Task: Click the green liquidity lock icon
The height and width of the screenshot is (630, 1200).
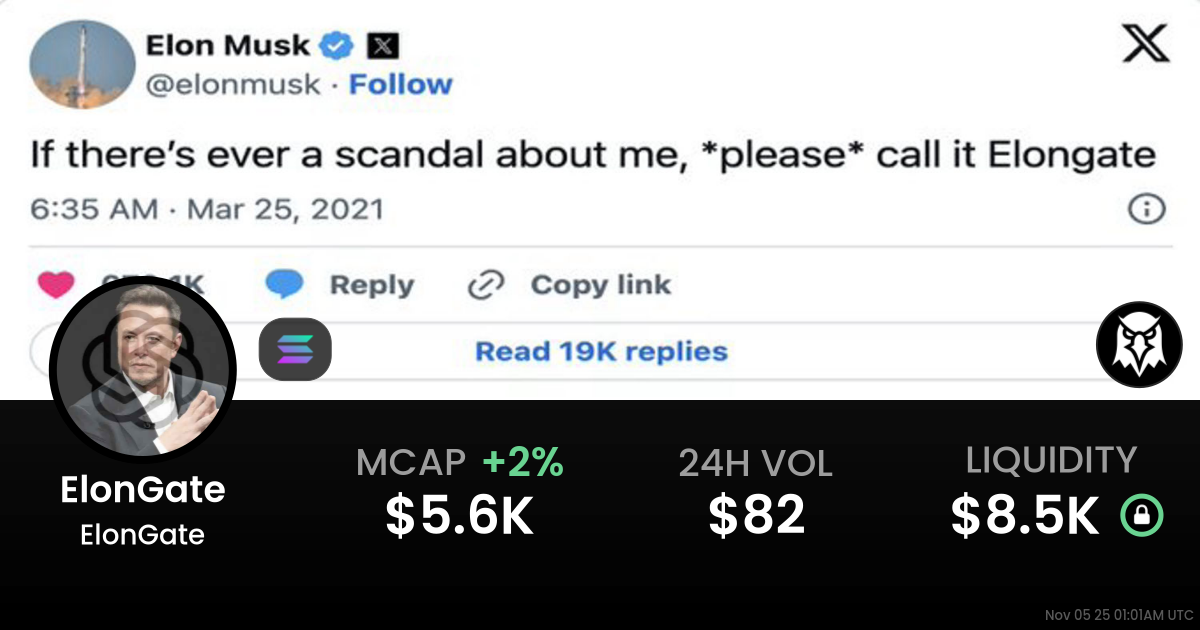Action: click(x=1141, y=515)
